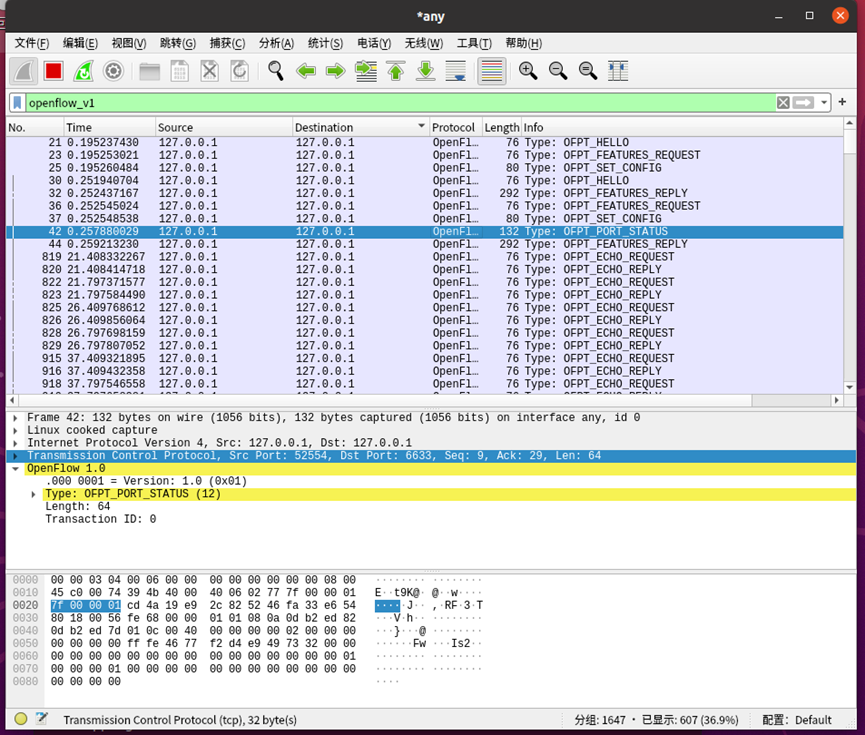Open capture options gear icon
The height and width of the screenshot is (735, 865).
pos(114,71)
